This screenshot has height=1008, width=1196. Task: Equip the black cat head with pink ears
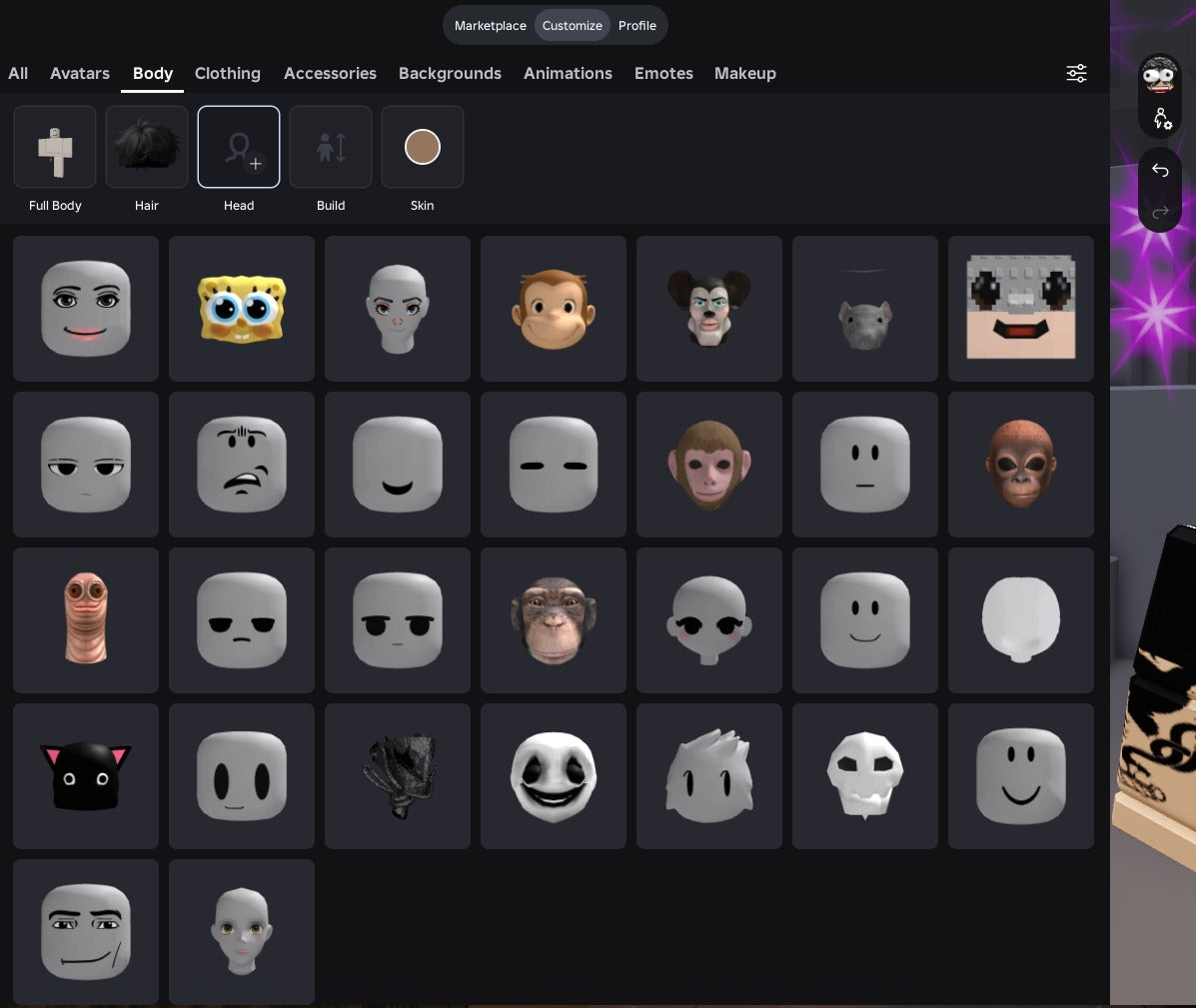[86, 776]
